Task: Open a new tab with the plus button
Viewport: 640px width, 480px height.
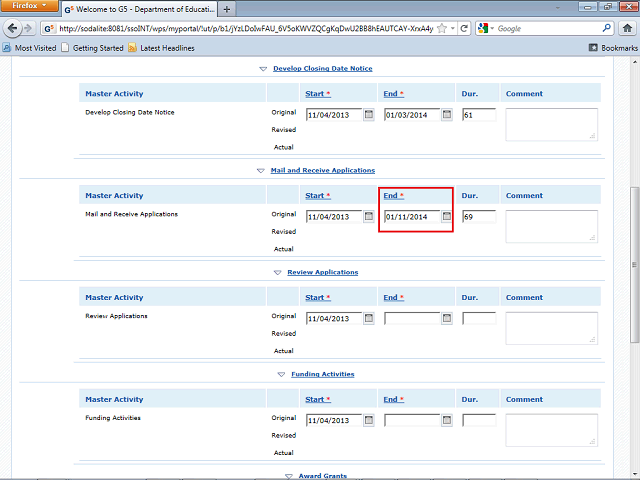Action: tap(227, 9)
